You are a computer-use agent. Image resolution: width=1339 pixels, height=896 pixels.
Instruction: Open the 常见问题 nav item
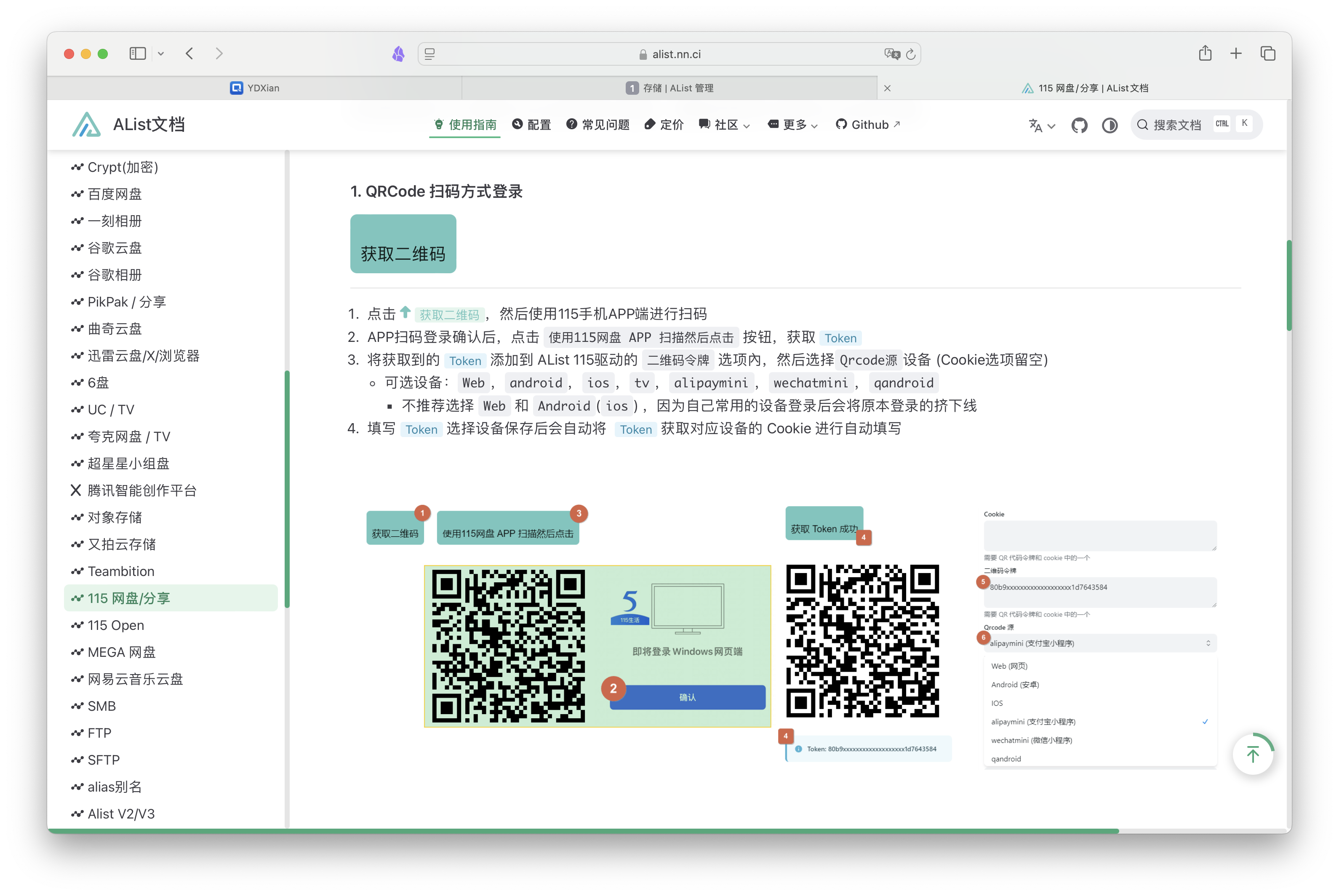[598, 125]
